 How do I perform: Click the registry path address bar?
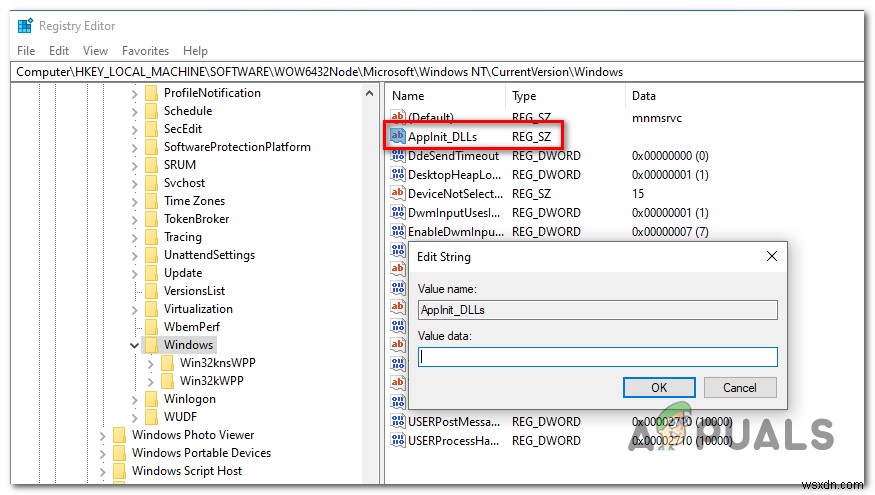click(x=438, y=72)
